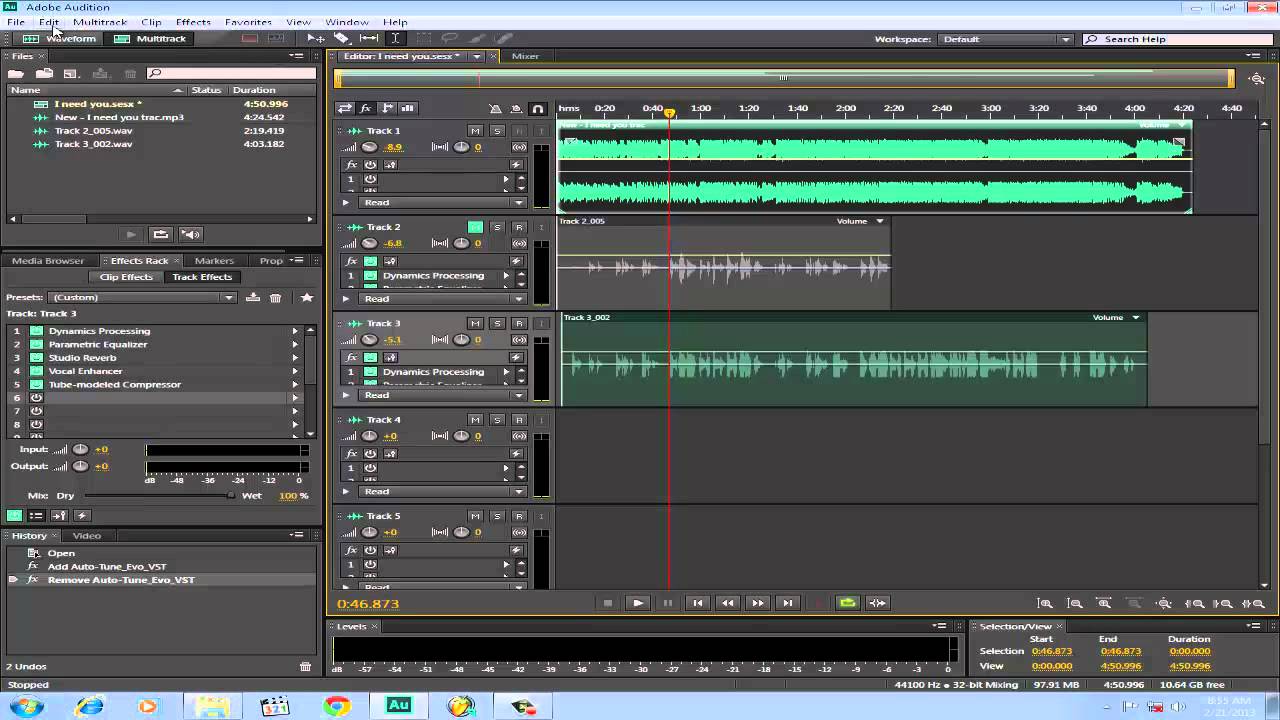
Task: Switch to the Mixer tab
Action: tap(525, 56)
